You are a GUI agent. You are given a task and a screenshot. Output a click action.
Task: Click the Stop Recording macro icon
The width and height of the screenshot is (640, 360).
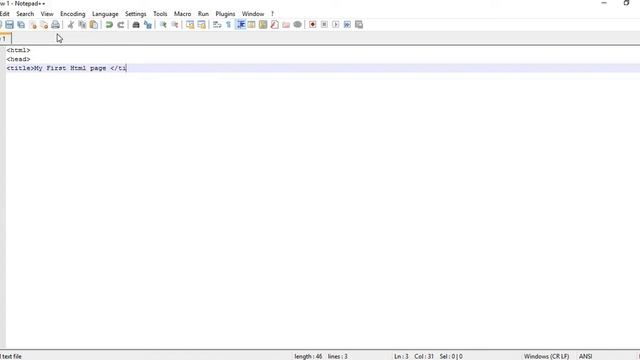pyautogui.click(x=324, y=24)
